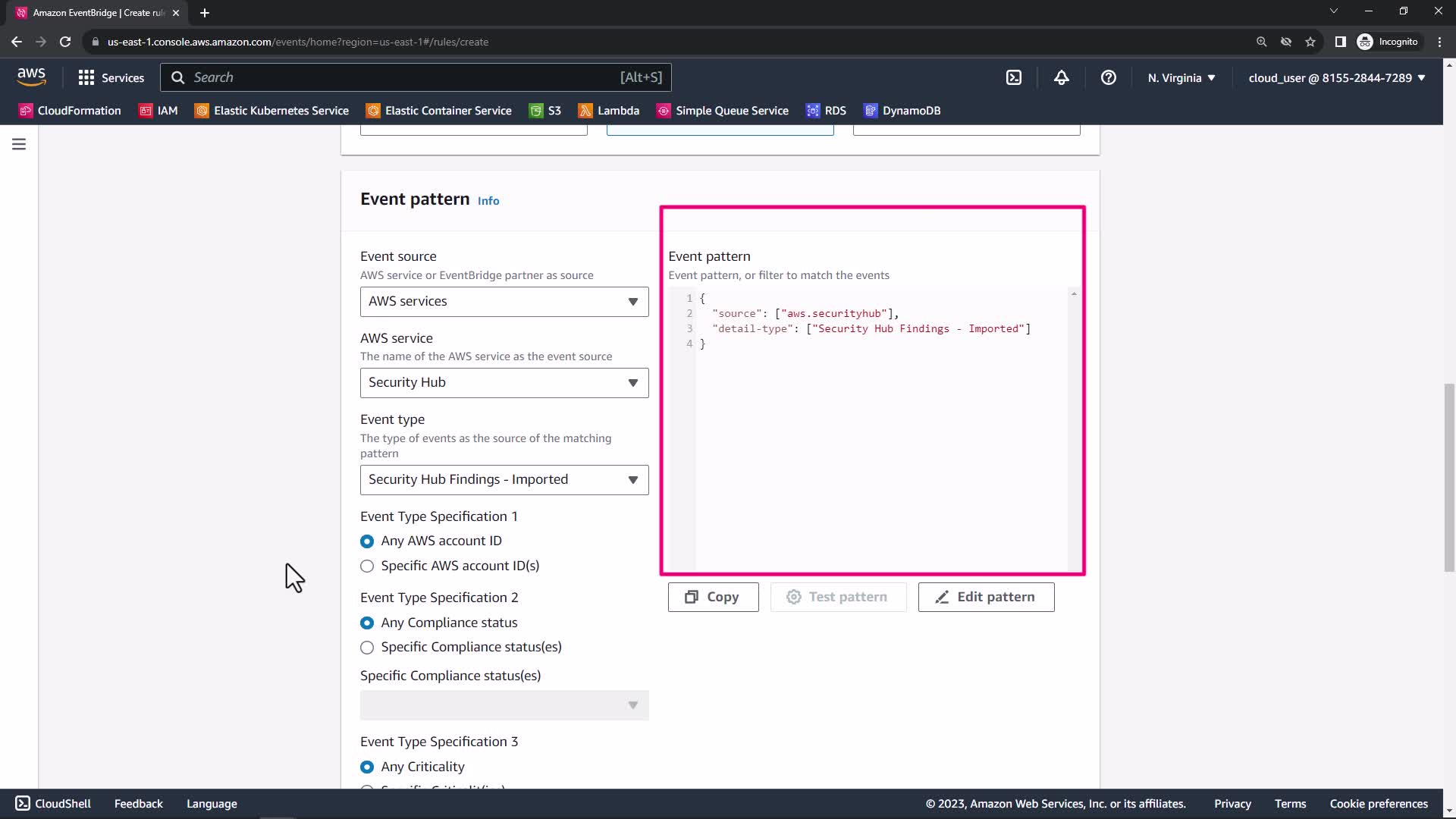Open the N. Virginia region menu
The image size is (1456, 819).
click(1181, 77)
